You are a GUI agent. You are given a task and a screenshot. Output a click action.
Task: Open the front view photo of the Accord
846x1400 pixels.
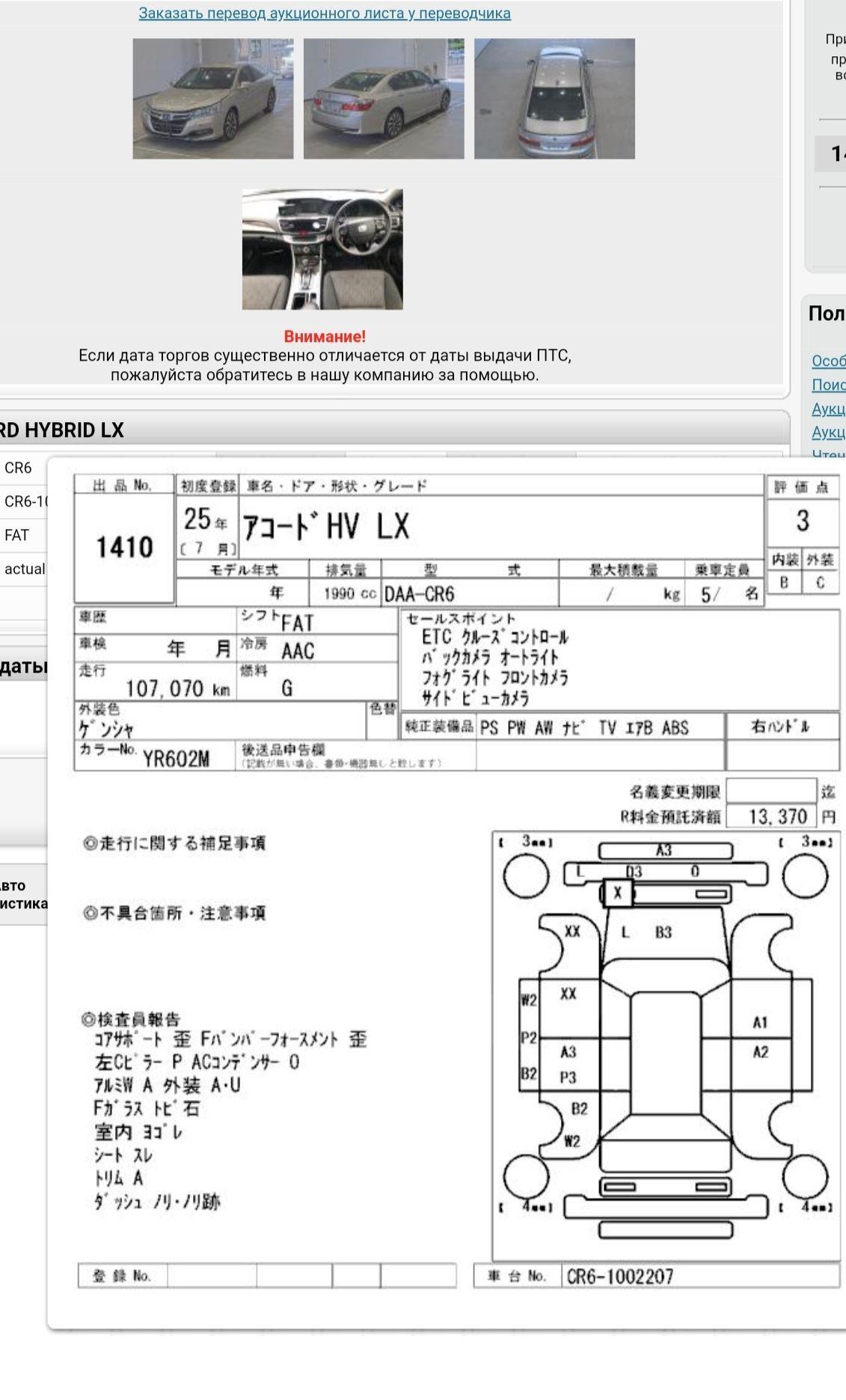pos(213,99)
